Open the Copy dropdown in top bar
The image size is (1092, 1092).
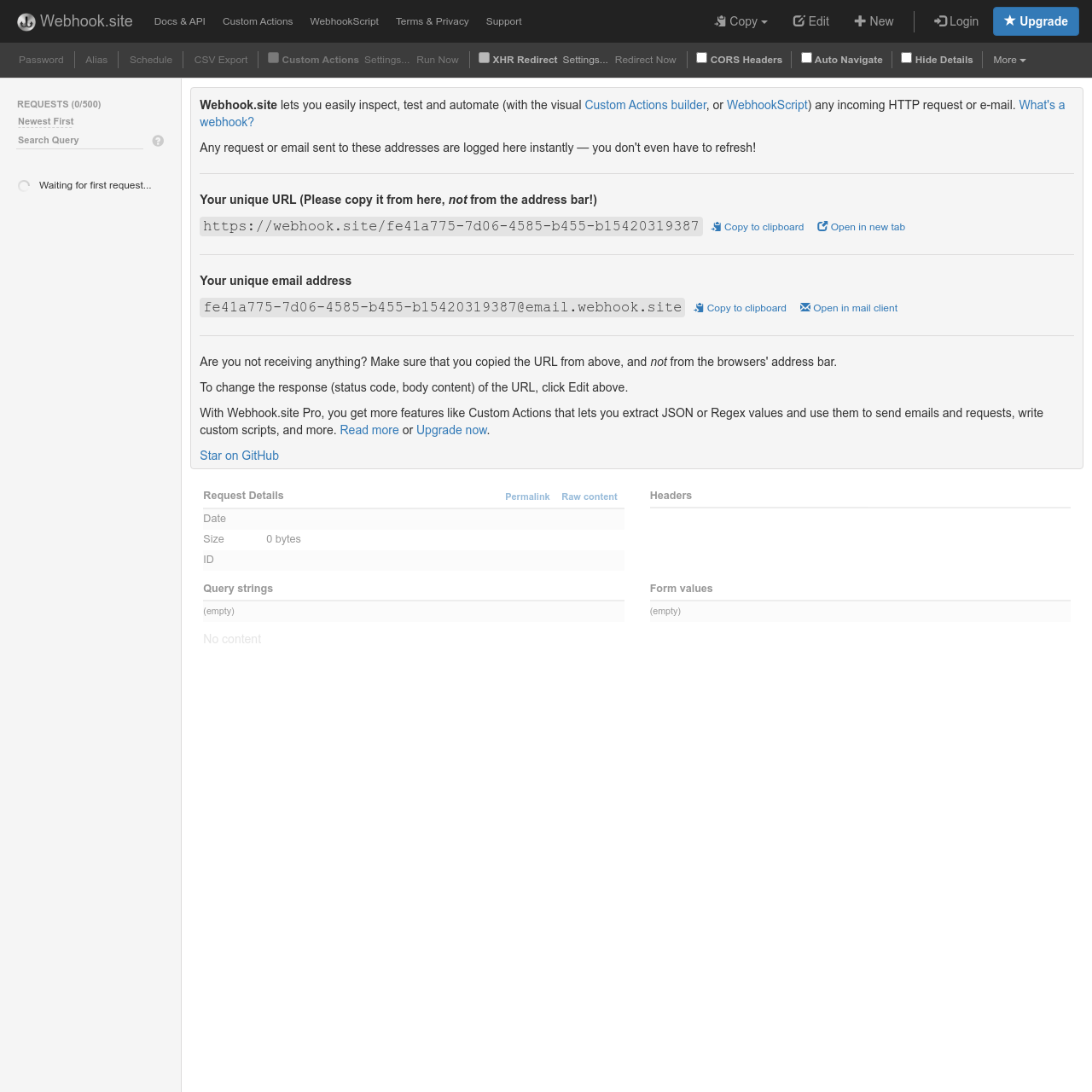coord(741,21)
